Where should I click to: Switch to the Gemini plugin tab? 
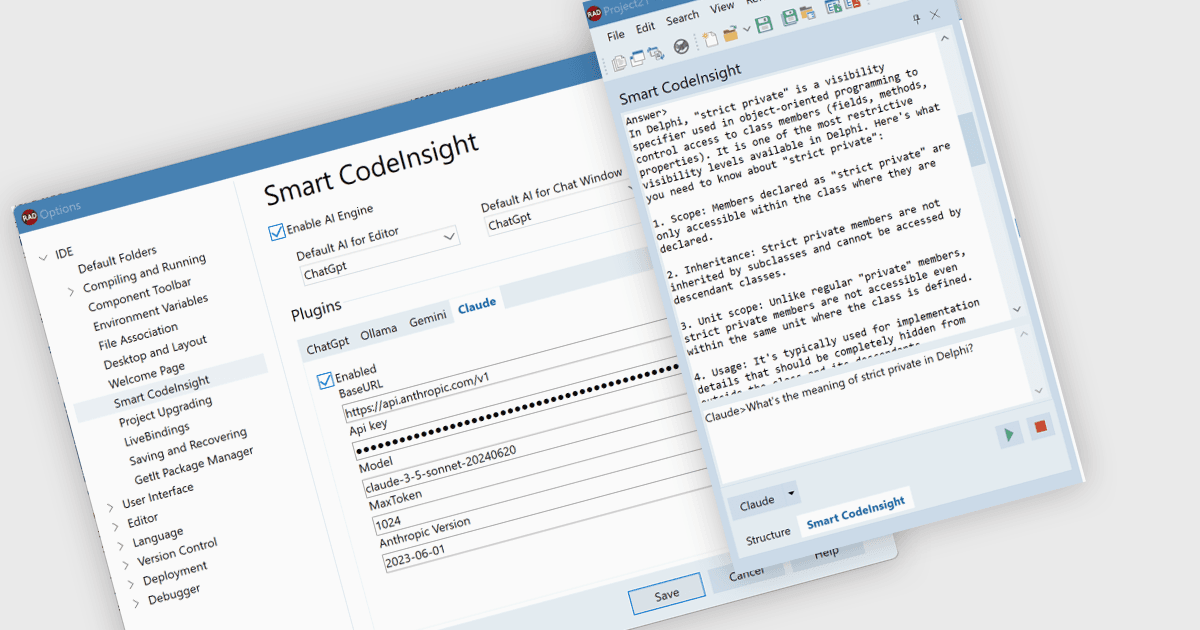428,316
